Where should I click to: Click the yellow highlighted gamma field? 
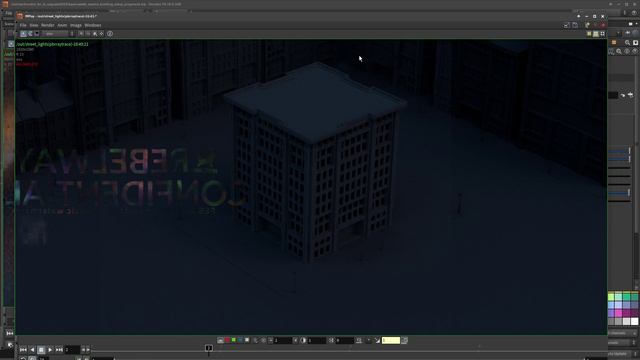(391, 340)
